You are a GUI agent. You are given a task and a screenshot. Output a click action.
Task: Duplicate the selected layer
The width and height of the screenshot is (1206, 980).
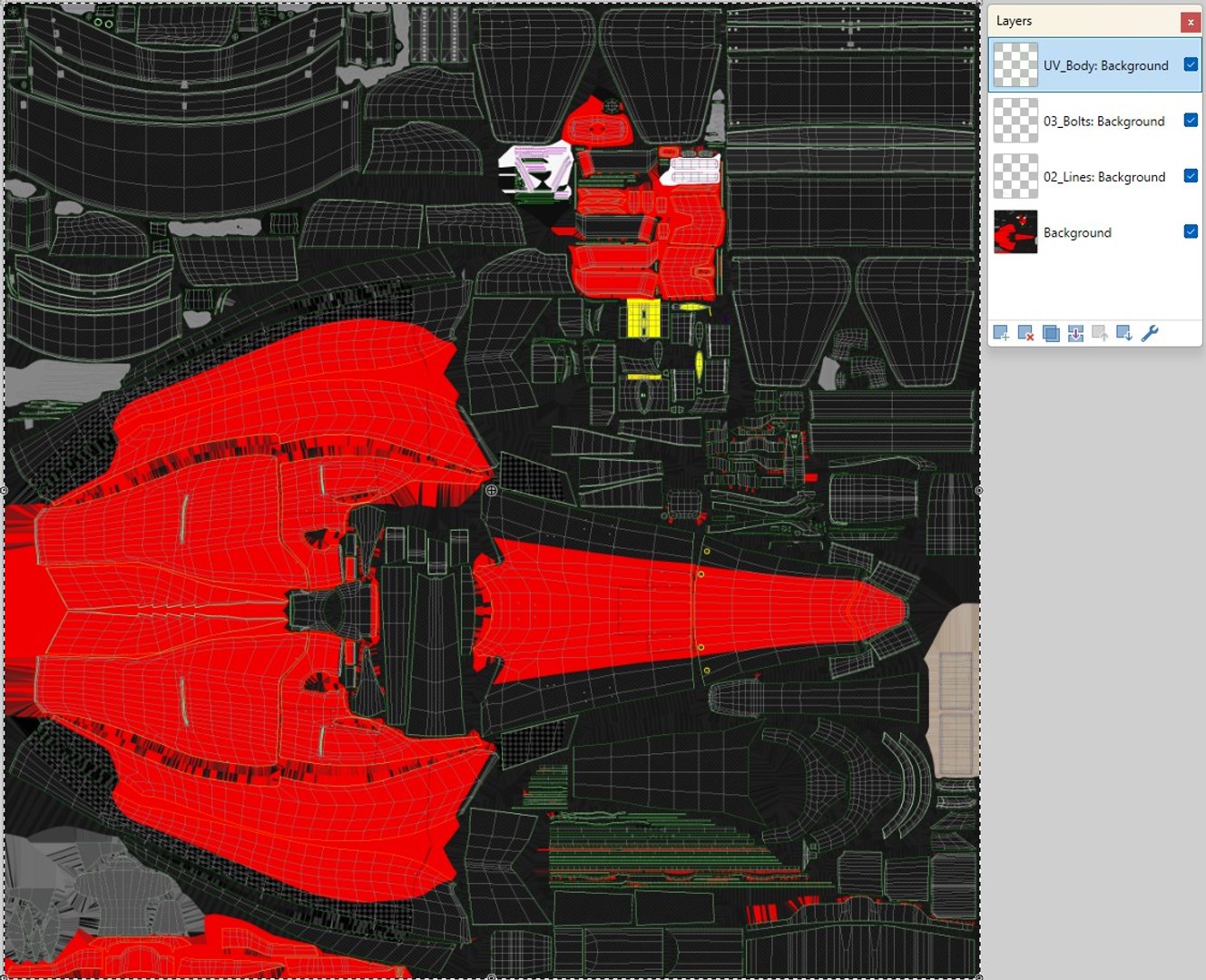pyautogui.click(x=1051, y=333)
